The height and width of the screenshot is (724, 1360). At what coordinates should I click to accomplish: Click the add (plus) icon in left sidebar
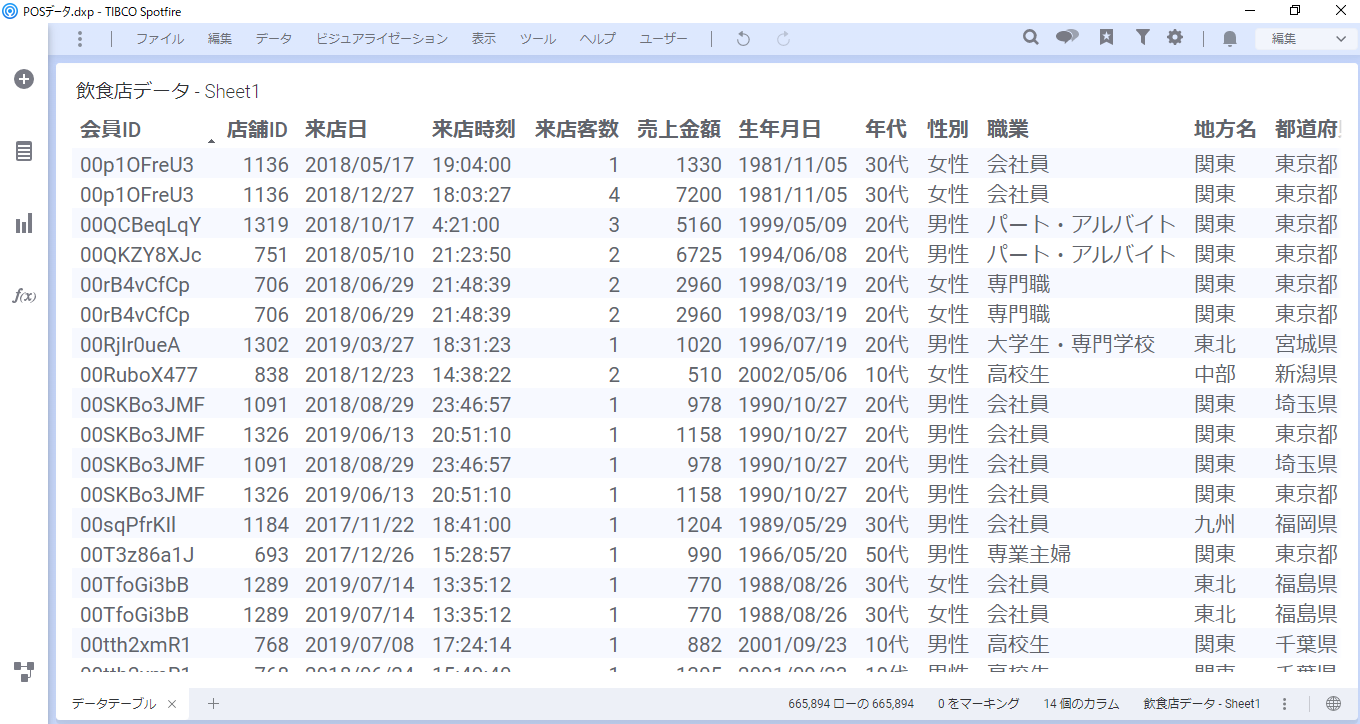(24, 79)
